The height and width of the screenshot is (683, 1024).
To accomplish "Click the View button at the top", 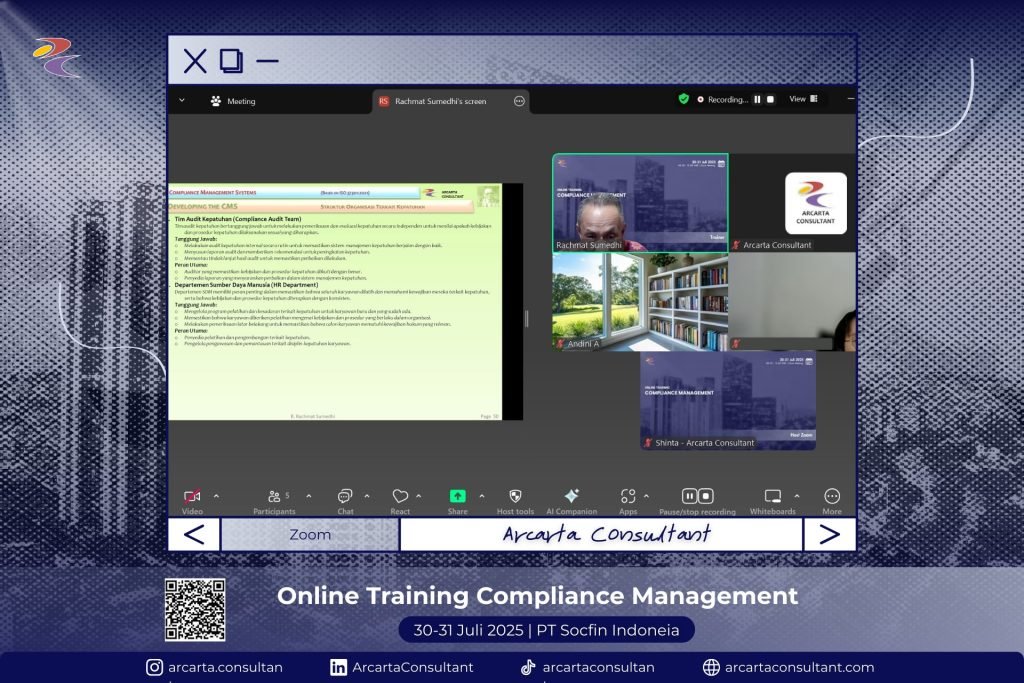I will (x=803, y=99).
